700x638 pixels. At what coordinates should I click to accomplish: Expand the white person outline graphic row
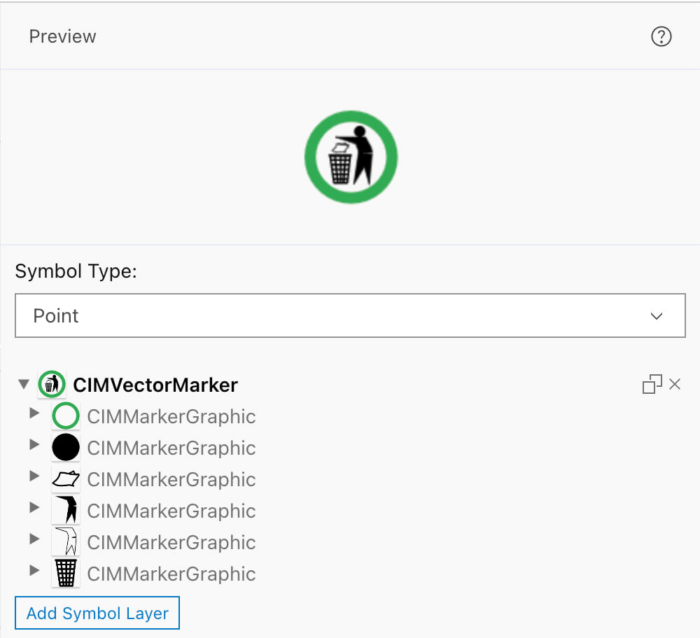click(x=35, y=538)
